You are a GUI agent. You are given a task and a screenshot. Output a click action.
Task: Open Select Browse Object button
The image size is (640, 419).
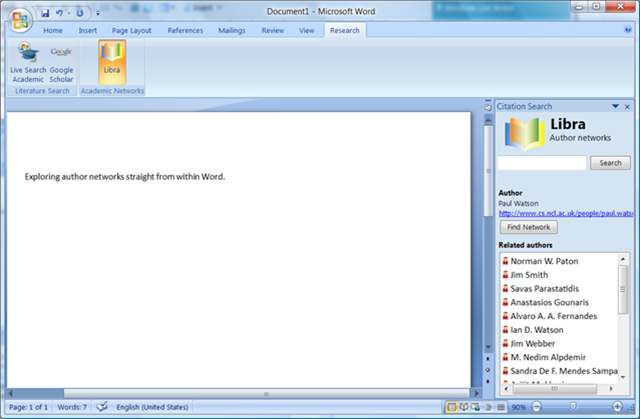point(488,370)
